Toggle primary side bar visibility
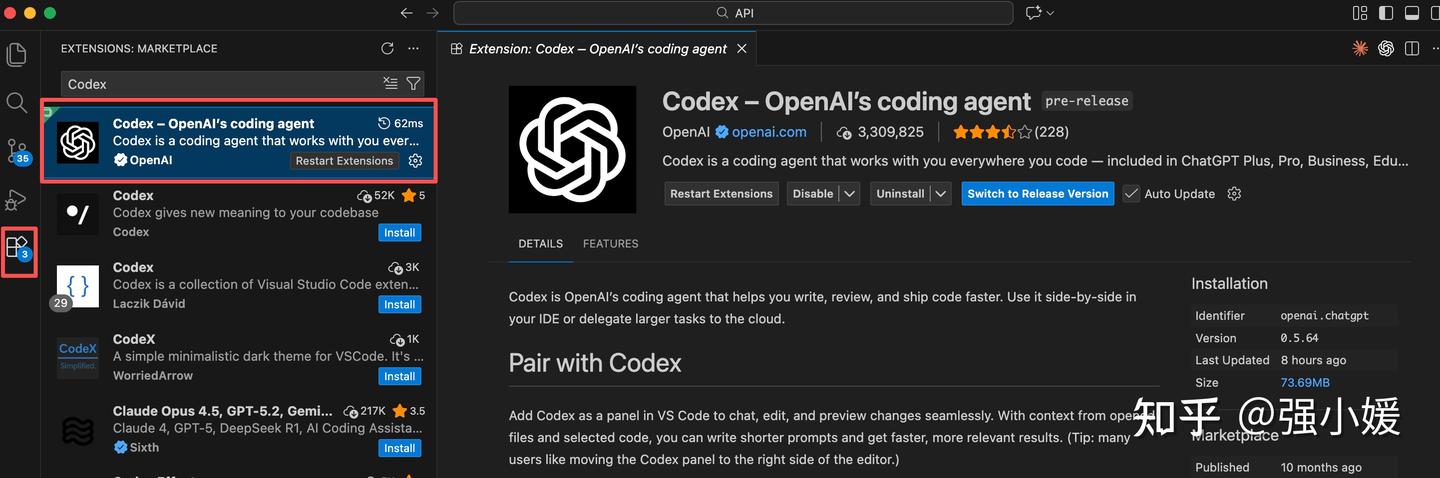The width and height of the screenshot is (1440, 478). (x=1386, y=13)
